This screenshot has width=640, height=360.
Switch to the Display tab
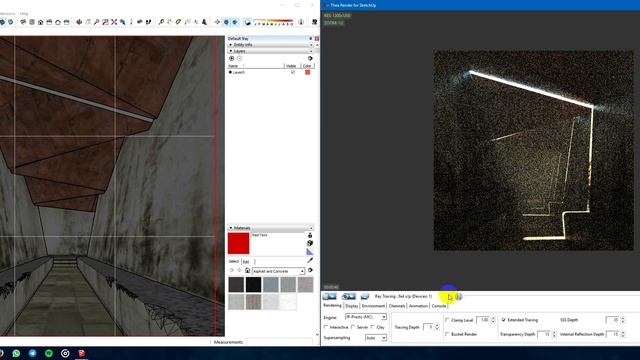pos(351,306)
